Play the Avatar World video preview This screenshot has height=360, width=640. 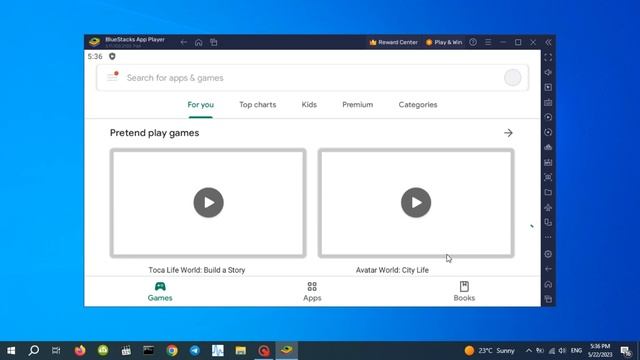416,202
